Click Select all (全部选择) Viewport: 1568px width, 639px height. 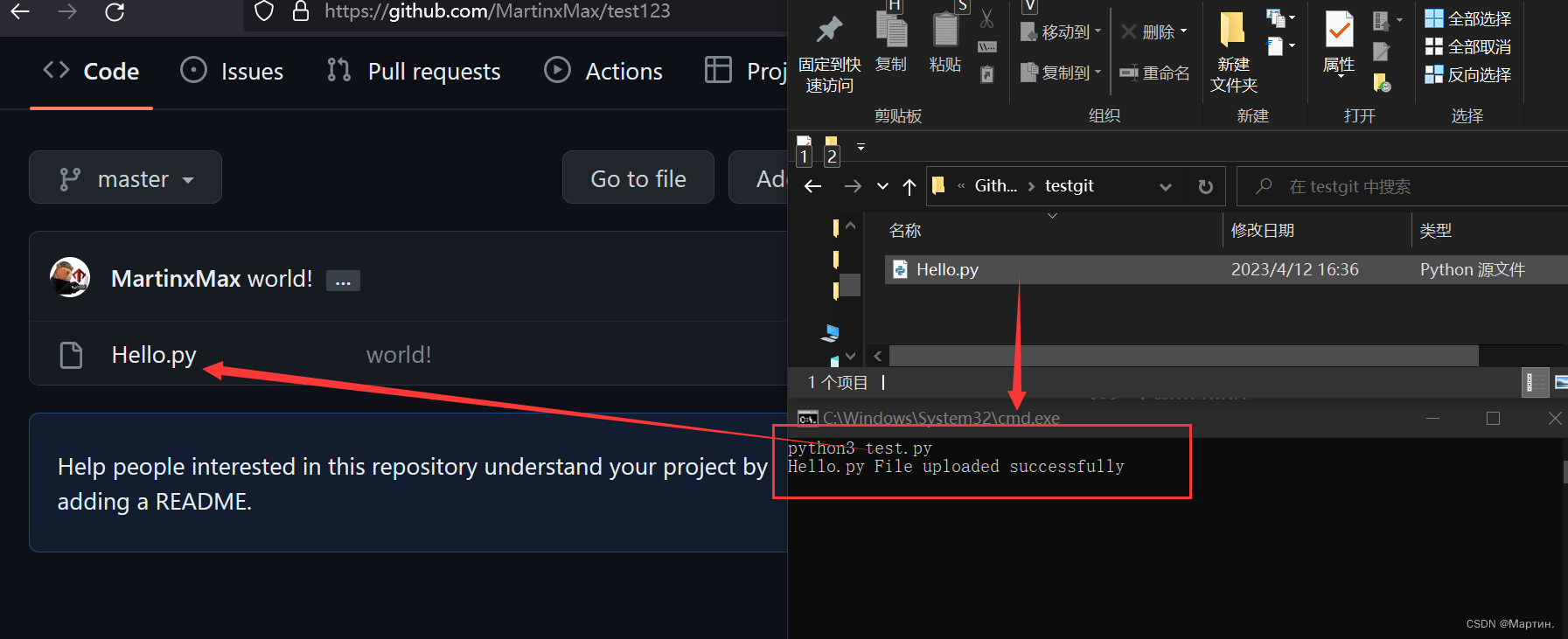click(x=1467, y=18)
